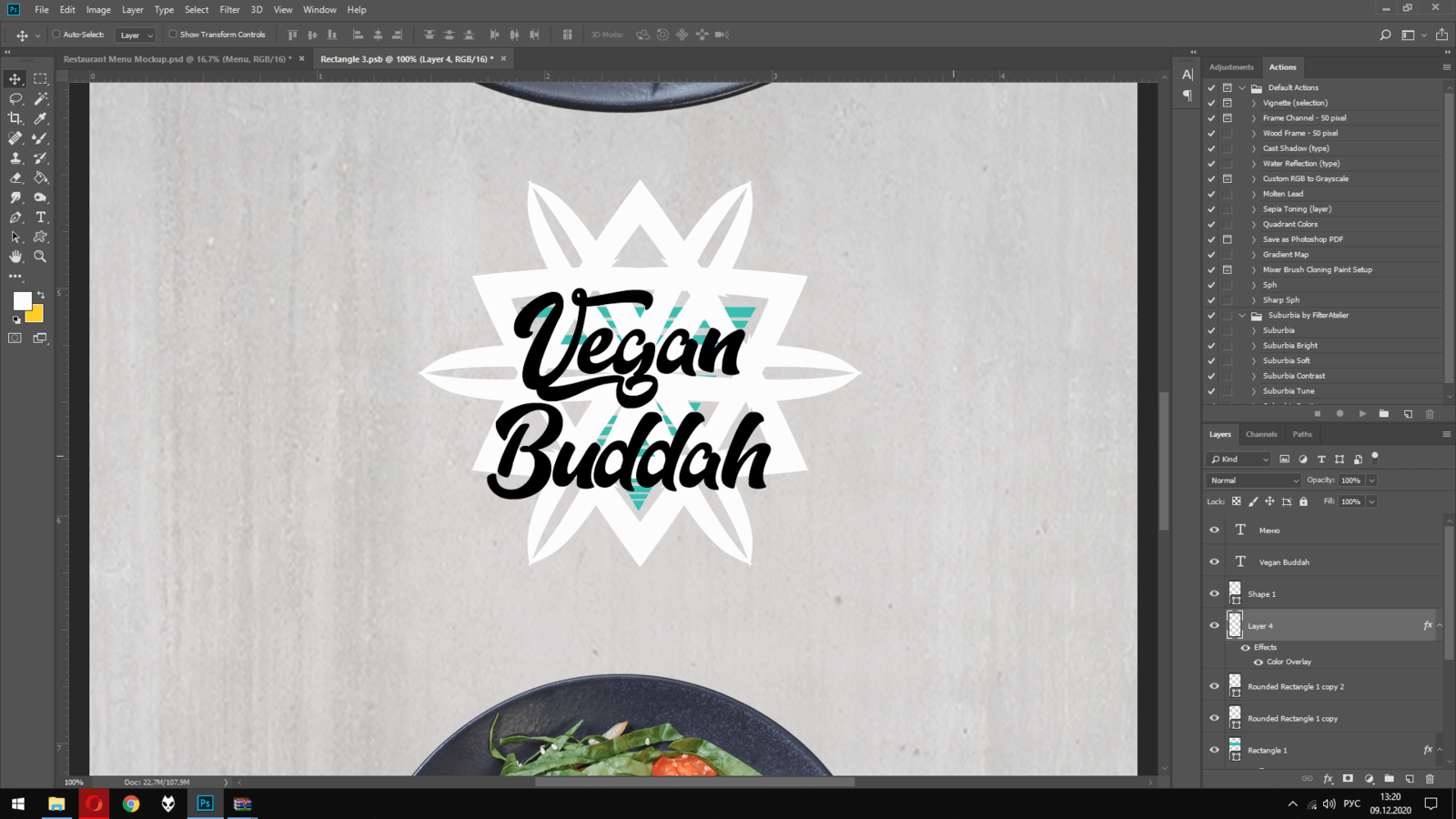Click the Shape 1 layer thumbnail
This screenshot has width=1456, height=819.
coord(1235,593)
